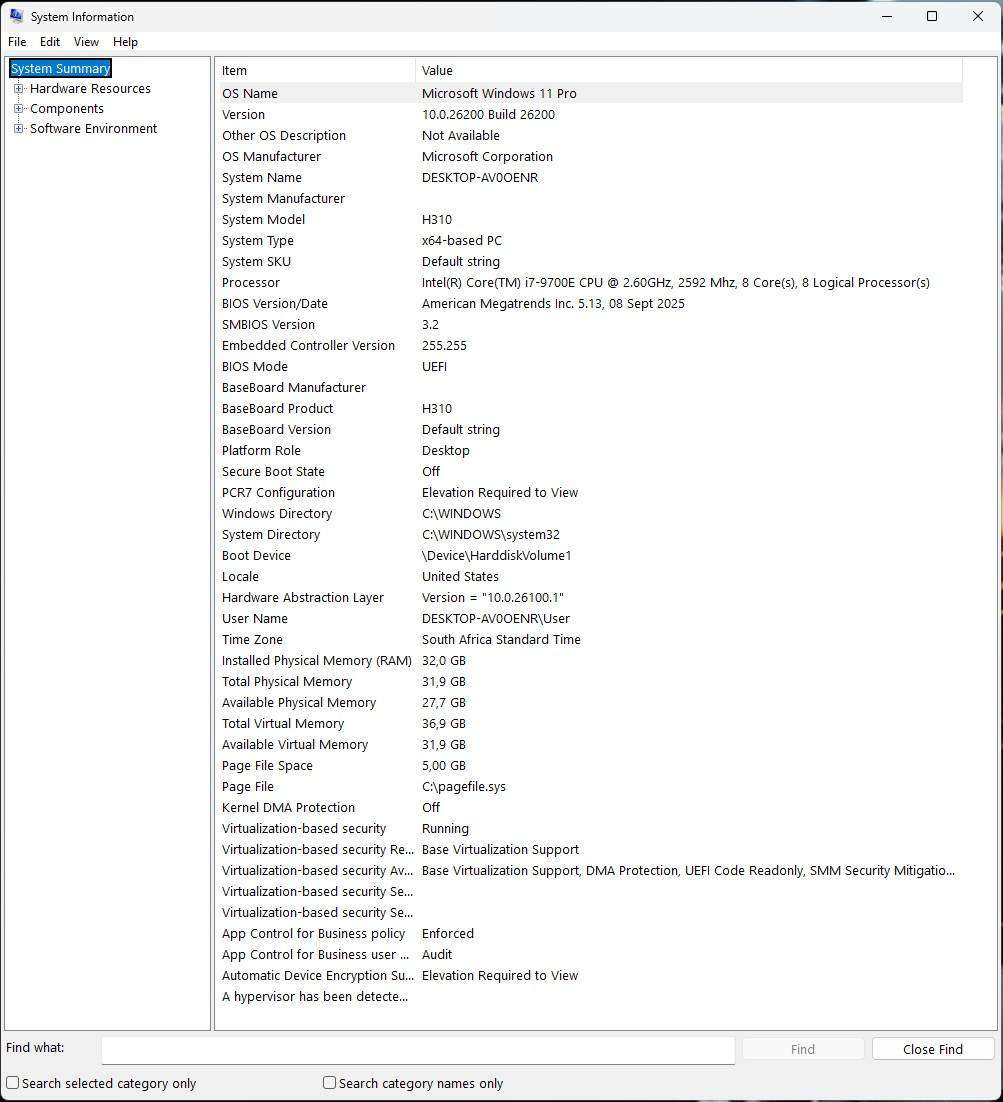This screenshot has width=1003, height=1102.
Task: Select the Platform Role row
Action: [x=590, y=450]
